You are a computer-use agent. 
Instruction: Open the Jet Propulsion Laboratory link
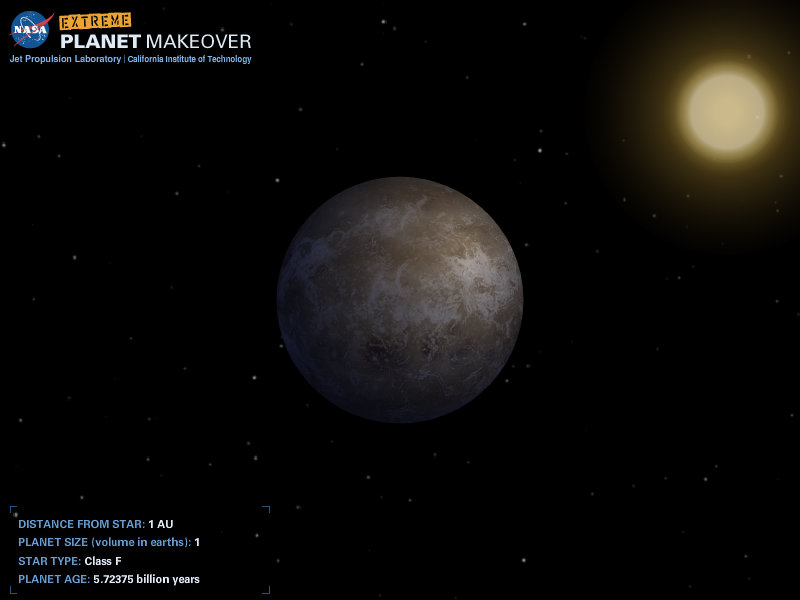click(x=65, y=59)
